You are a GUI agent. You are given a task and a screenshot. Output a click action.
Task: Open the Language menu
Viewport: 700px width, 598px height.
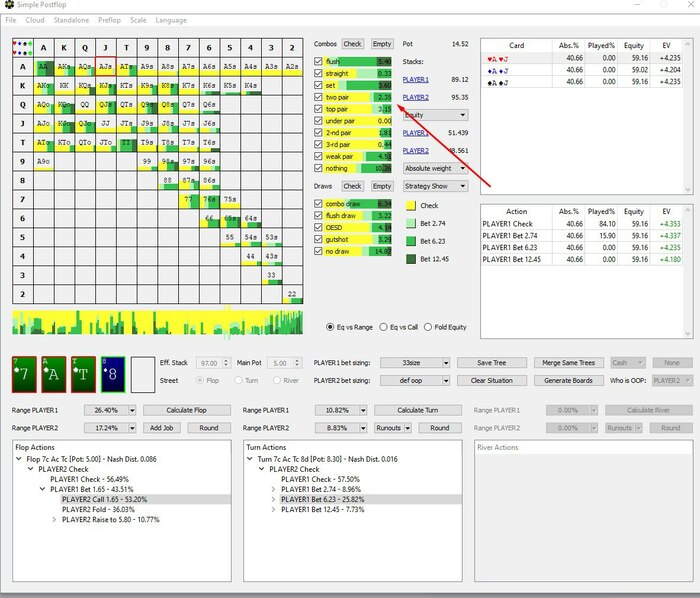coord(171,20)
